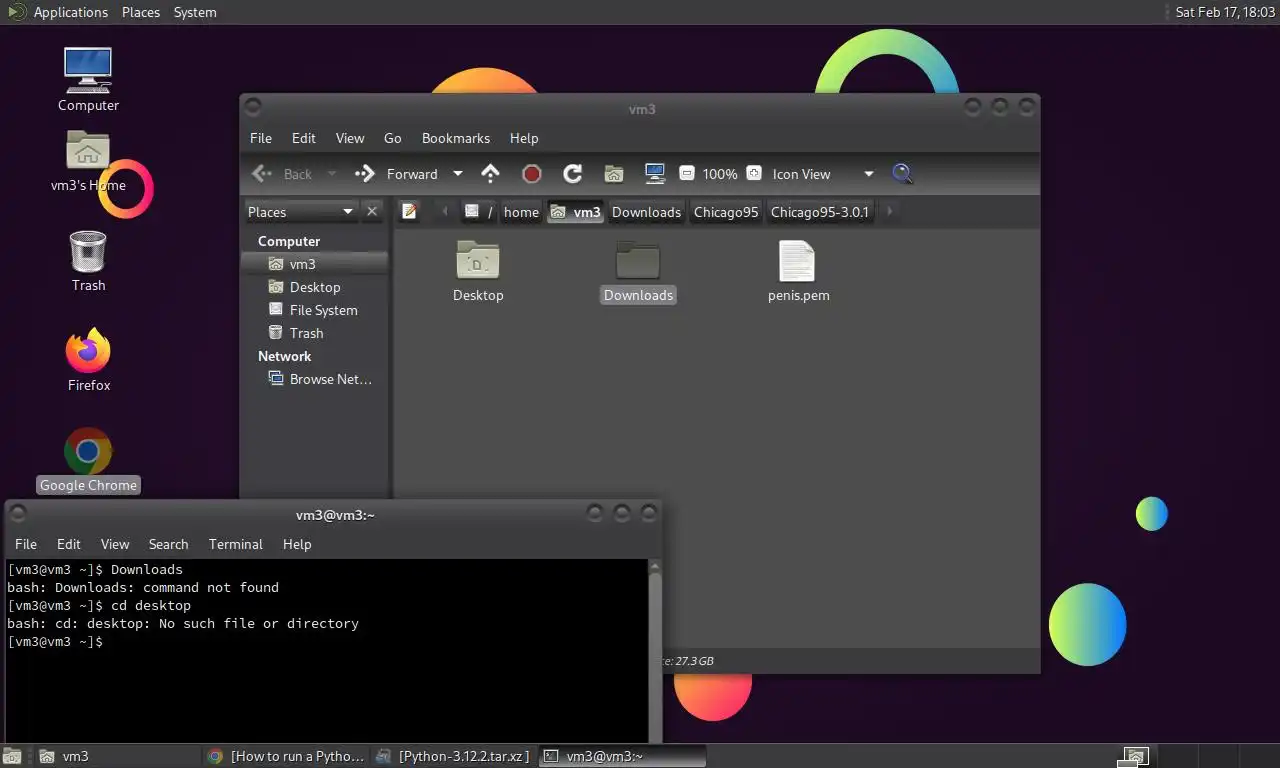The image size is (1280, 768).
Task: Toggle text-based location bar pencil icon
Action: click(x=409, y=211)
